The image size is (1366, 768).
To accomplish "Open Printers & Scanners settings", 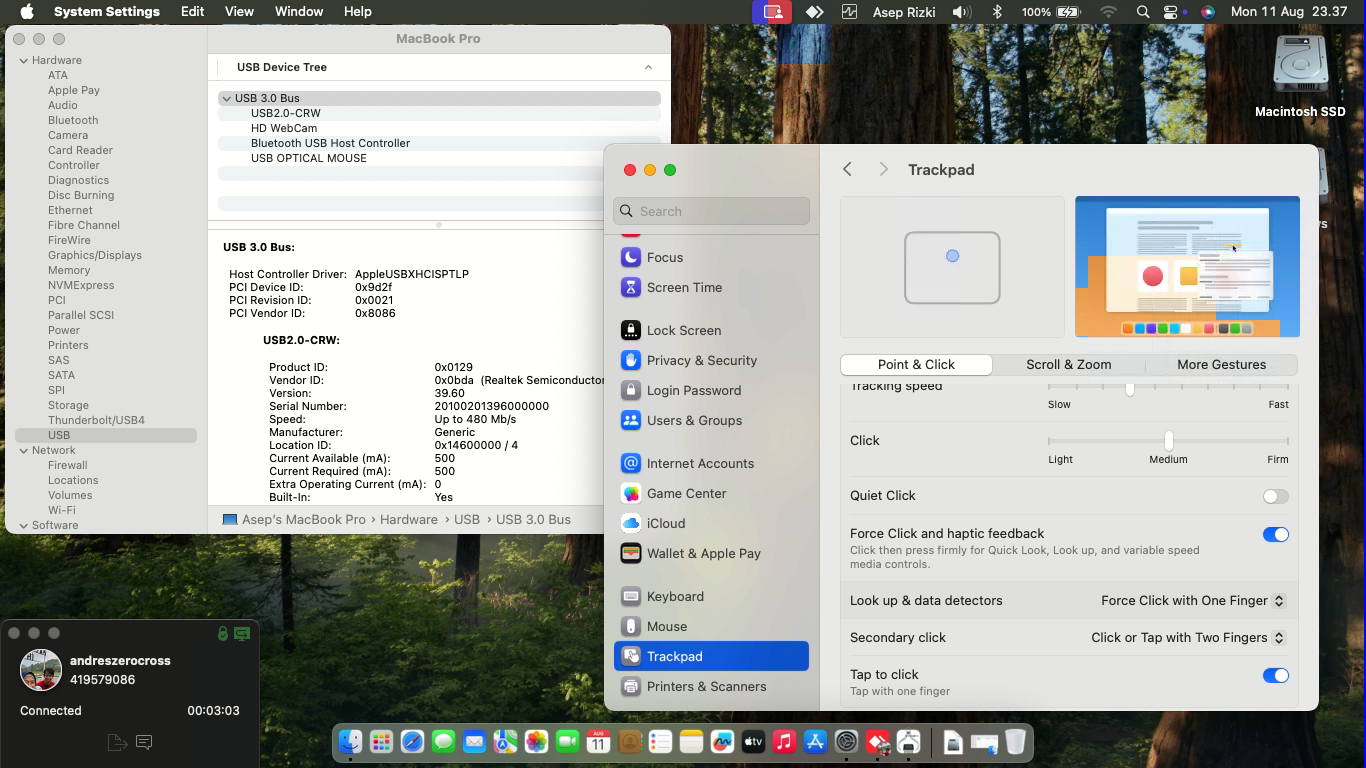I will coord(706,686).
